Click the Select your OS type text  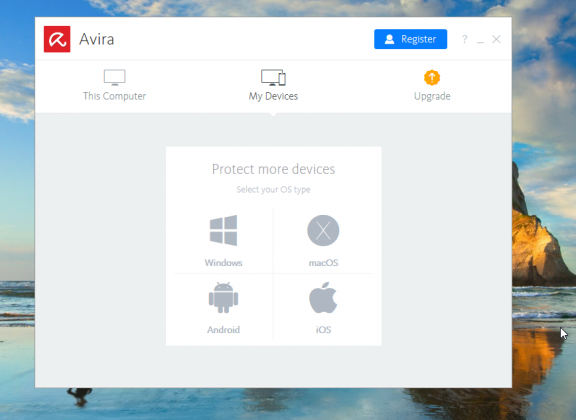click(273, 190)
